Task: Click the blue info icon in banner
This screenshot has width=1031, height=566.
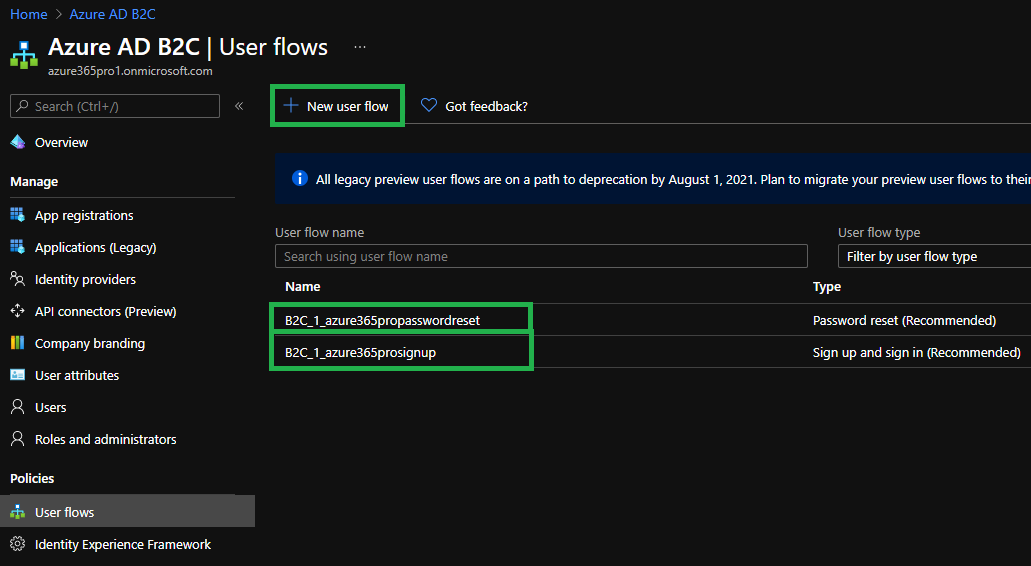Action: [300, 178]
